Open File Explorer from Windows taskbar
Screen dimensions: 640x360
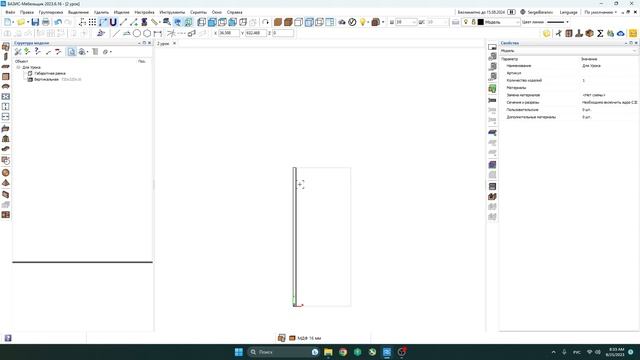328,352
